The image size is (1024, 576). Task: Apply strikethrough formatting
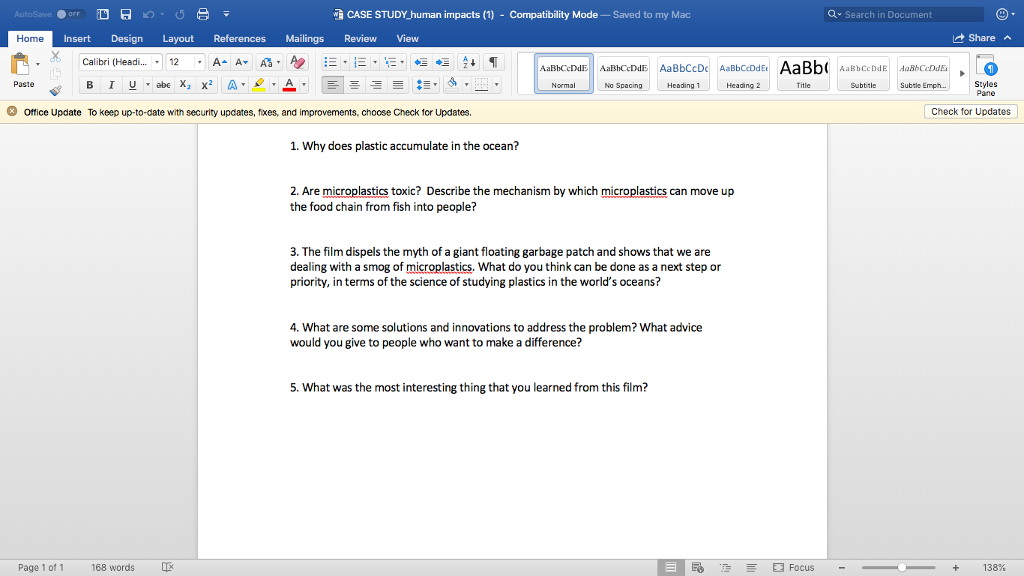tap(163, 85)
